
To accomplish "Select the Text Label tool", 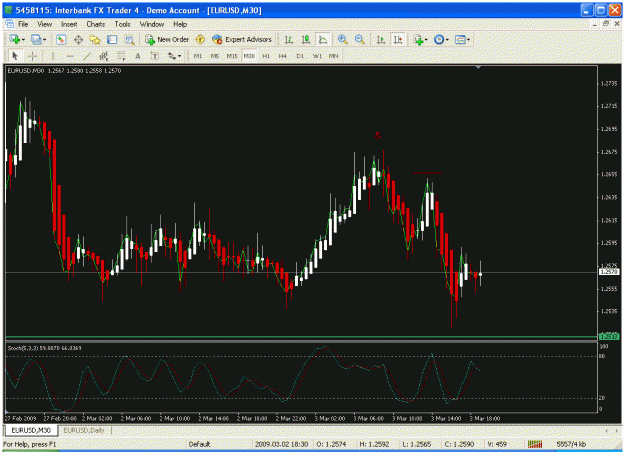I will click(155, 56).
